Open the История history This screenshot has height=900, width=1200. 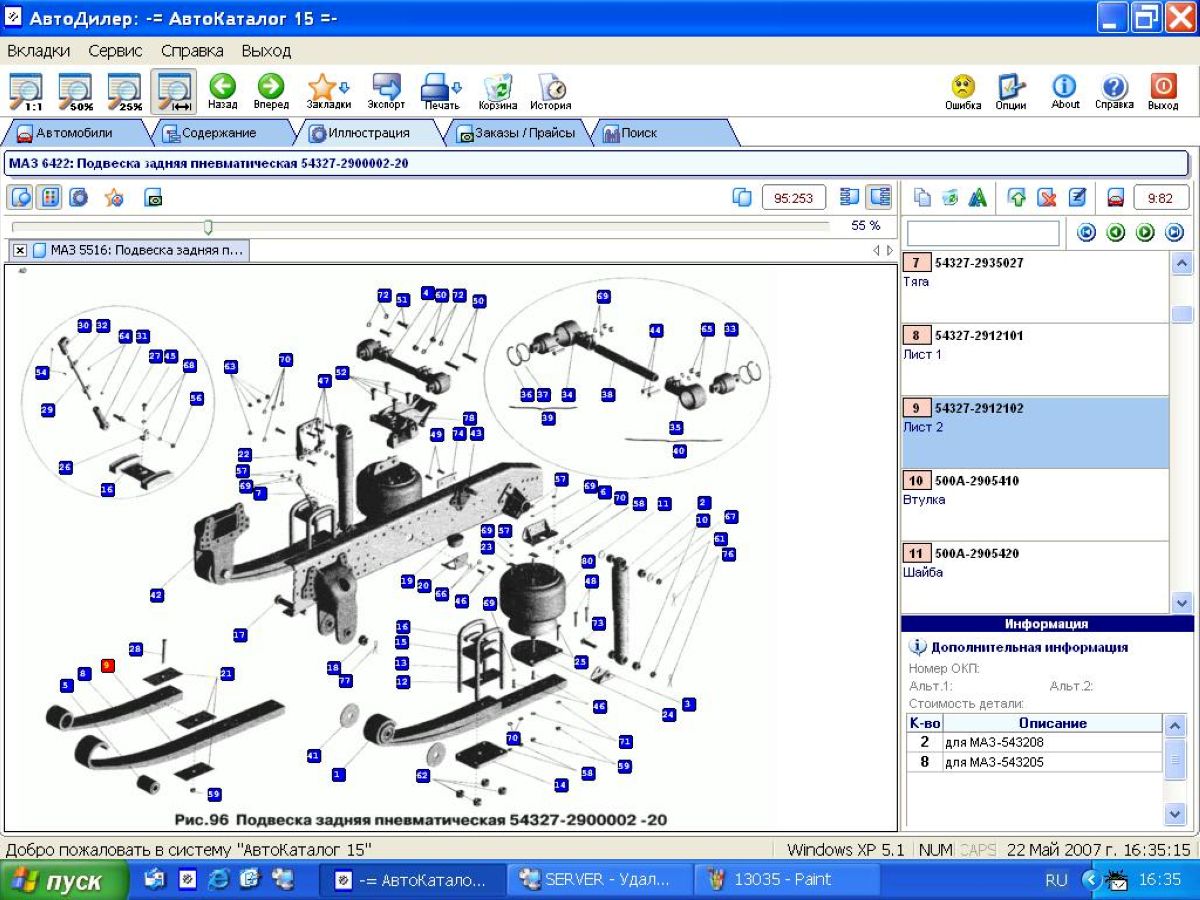point(551,91)
